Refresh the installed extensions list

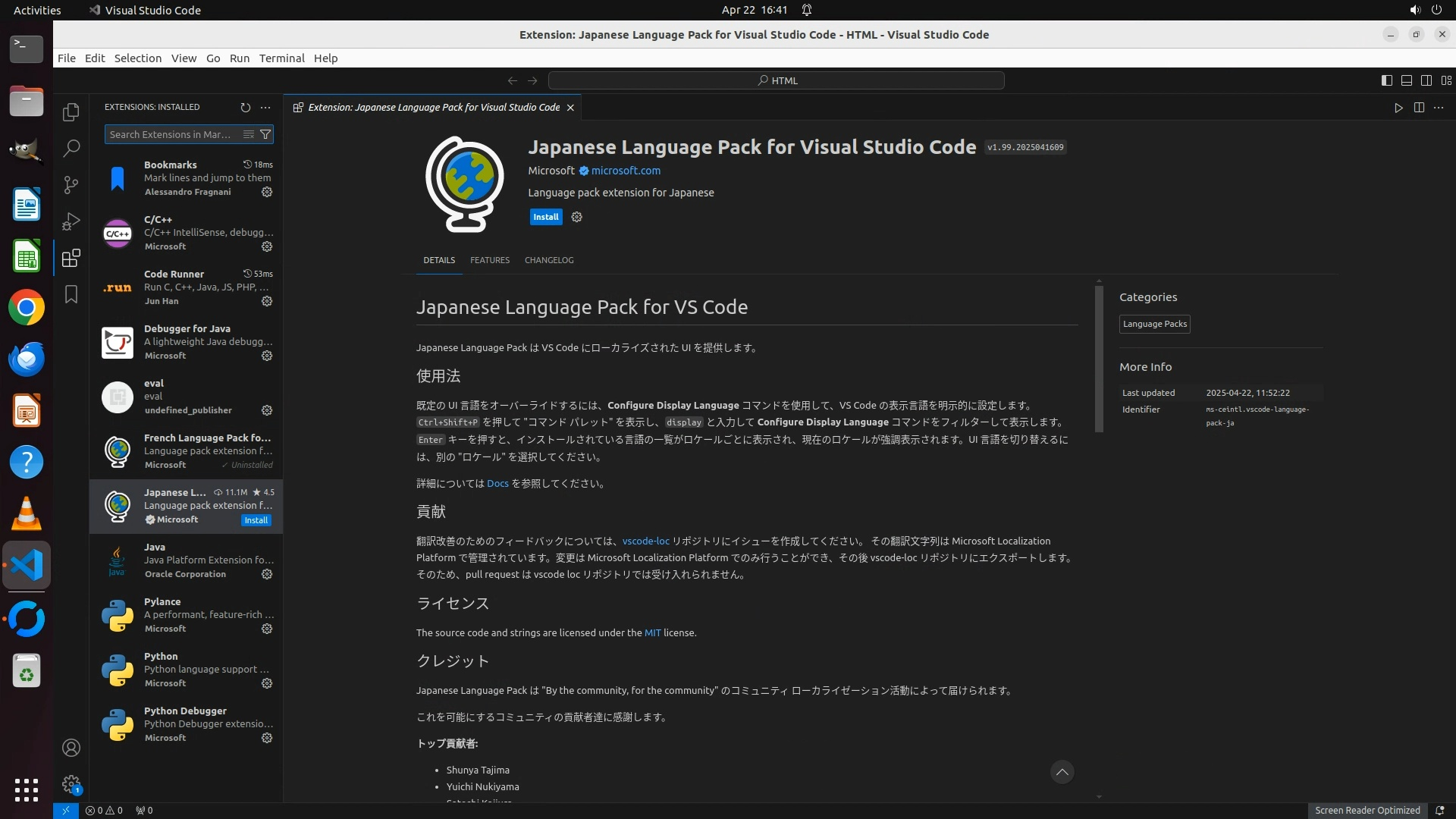[245, 108]
